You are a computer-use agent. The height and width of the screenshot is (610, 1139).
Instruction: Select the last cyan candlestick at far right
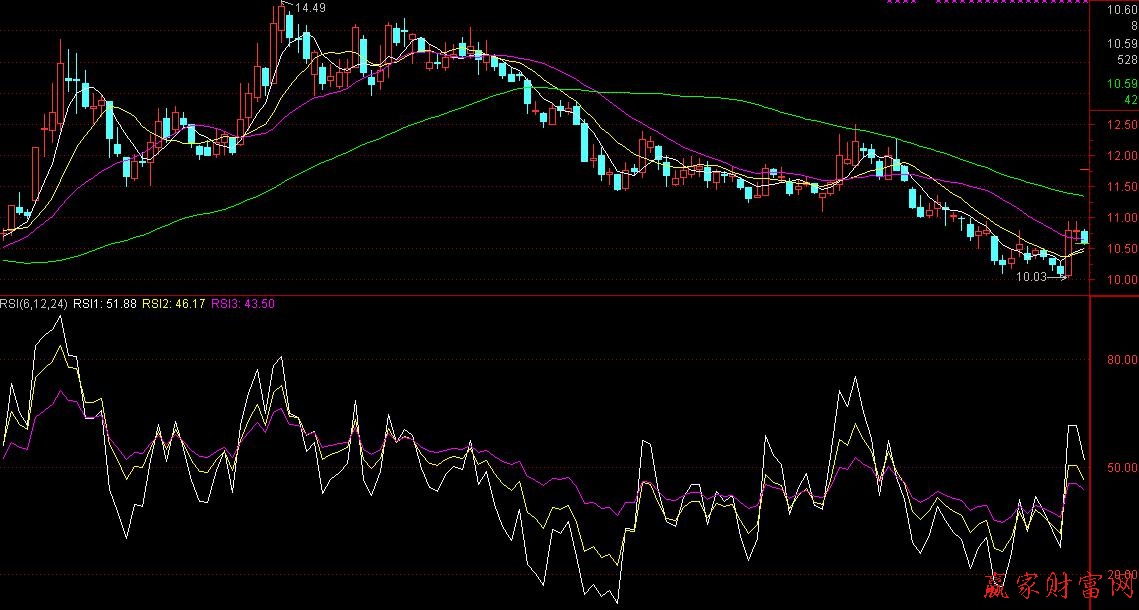pos(1085,237)
